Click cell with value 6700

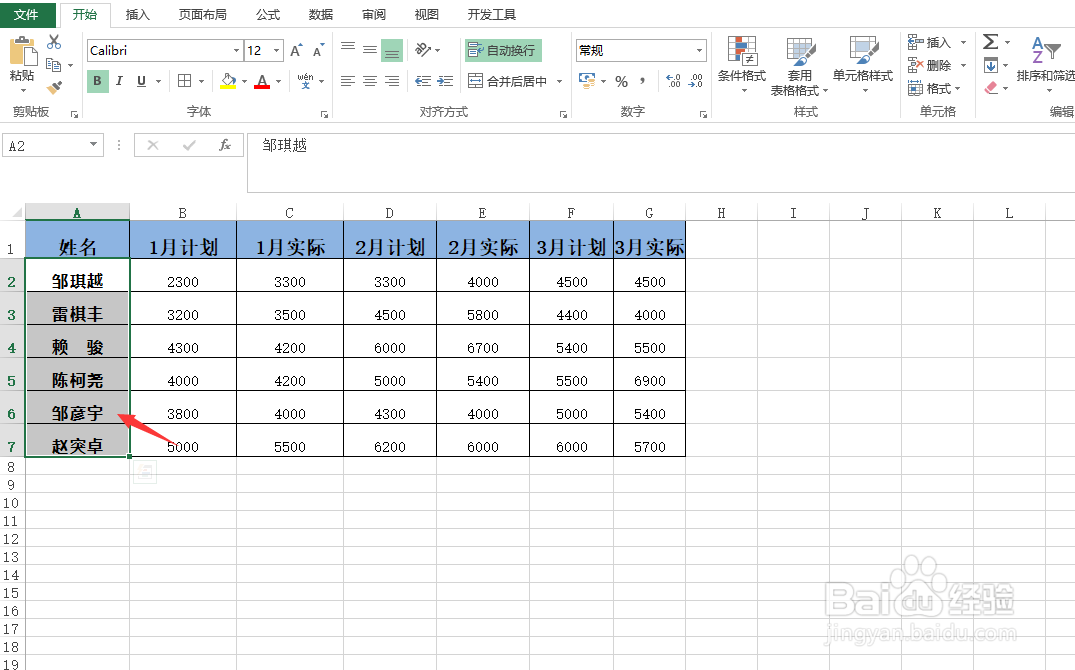pyautogui.click(x=483, y=342)
